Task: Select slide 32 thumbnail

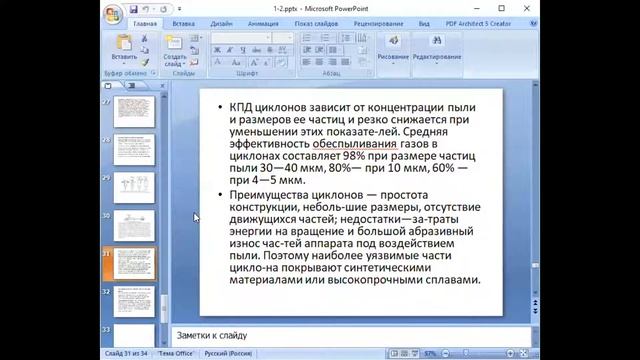Action: coord(134,302)
